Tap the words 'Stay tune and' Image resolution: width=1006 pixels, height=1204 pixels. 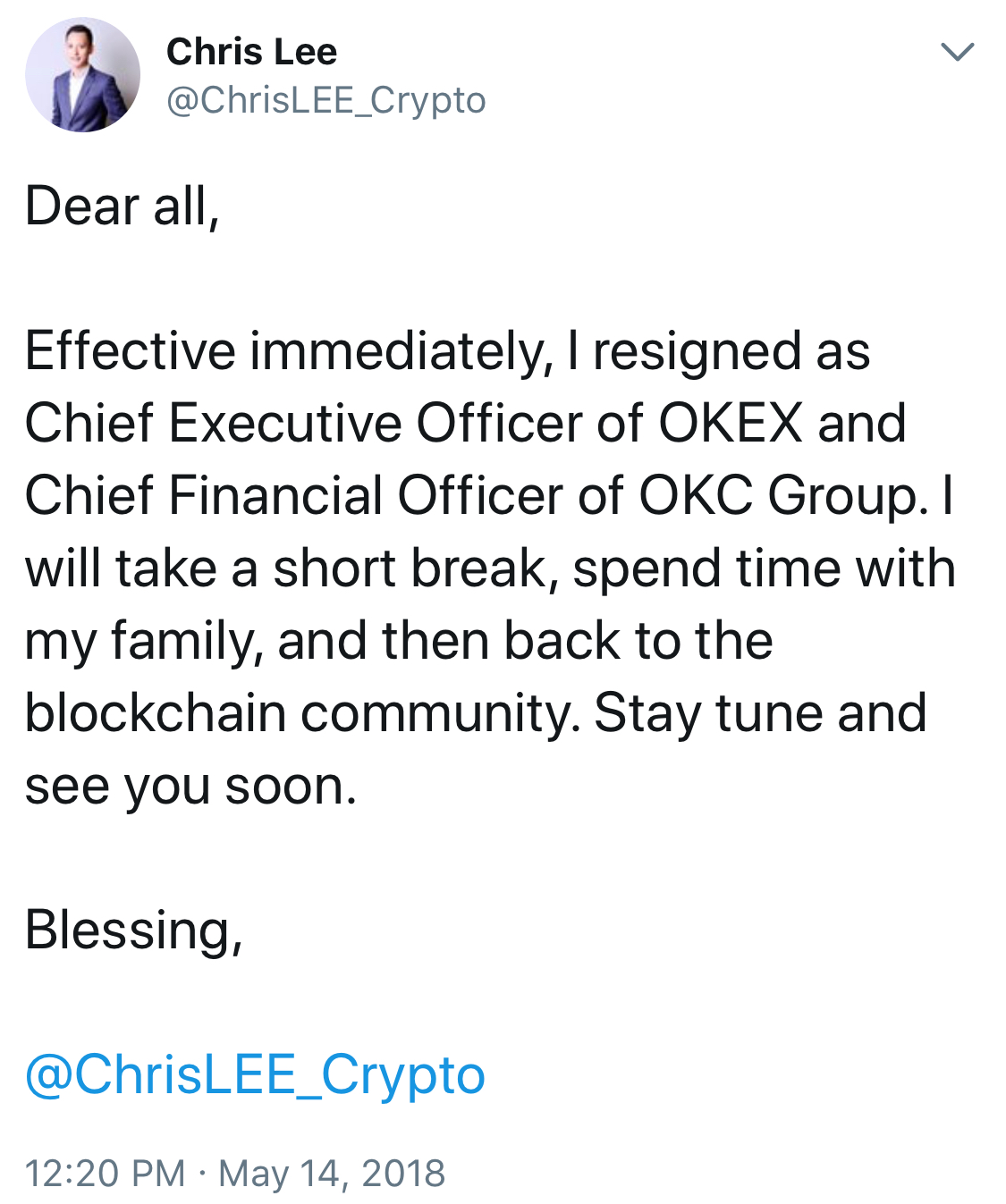(x=760, y=713)
